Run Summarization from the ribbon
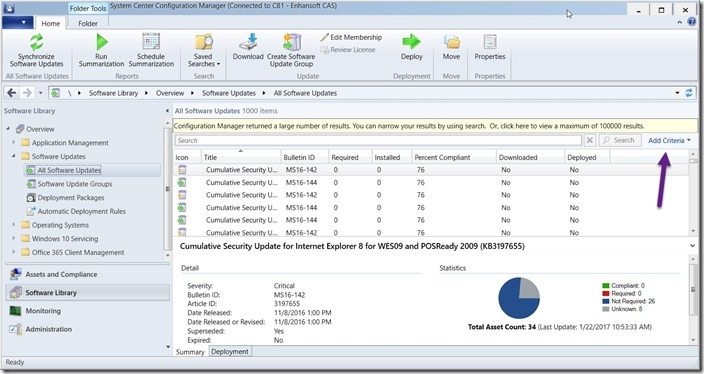 pyautogui.click(x=101, y=50)
